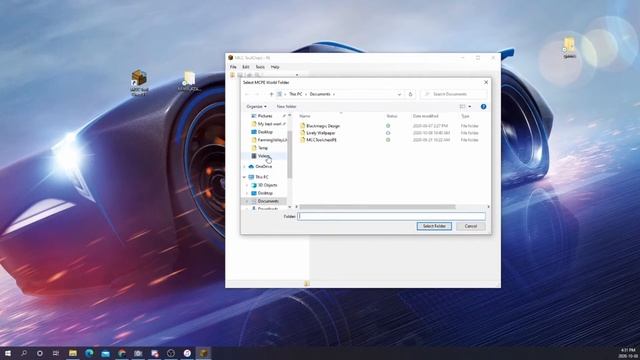The image size is (640, 360).
Task: Select This PC in the navigation tree
Action: point(261,177)
